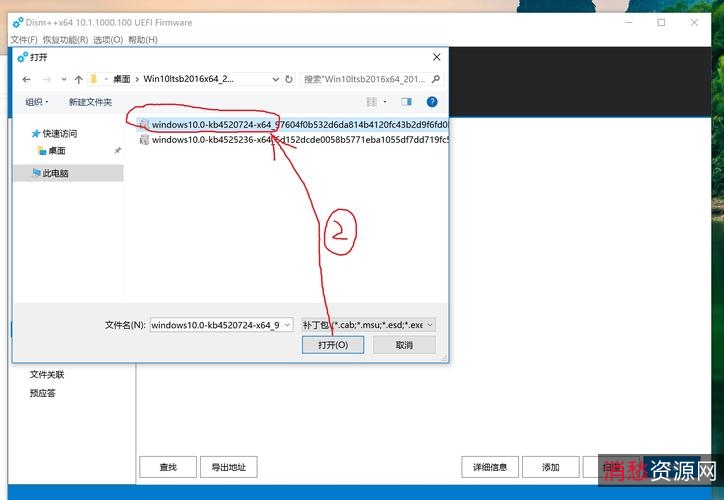Refresh the current folder view
This screenshot has width=724, height=500.
[289, 79]
